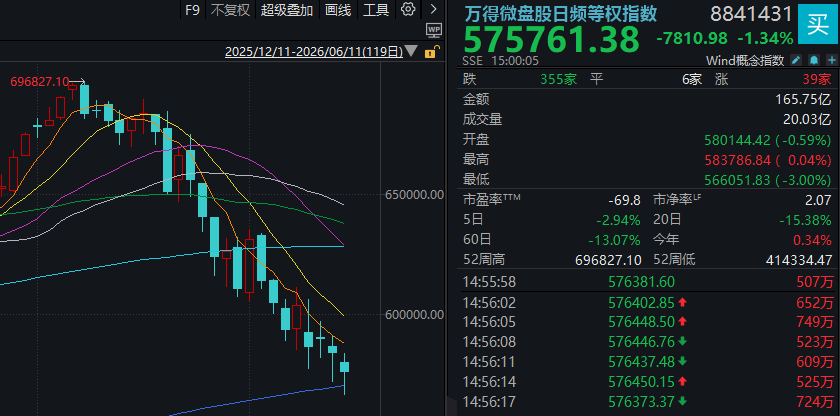Viewport: 840px width, 416px height.
Task: Click the 最低 value 566051.83
Action: pos(737,180)
